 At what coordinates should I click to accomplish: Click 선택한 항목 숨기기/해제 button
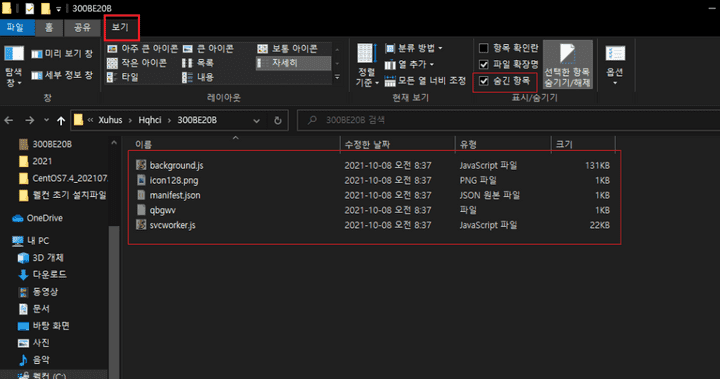pos(568,65)
